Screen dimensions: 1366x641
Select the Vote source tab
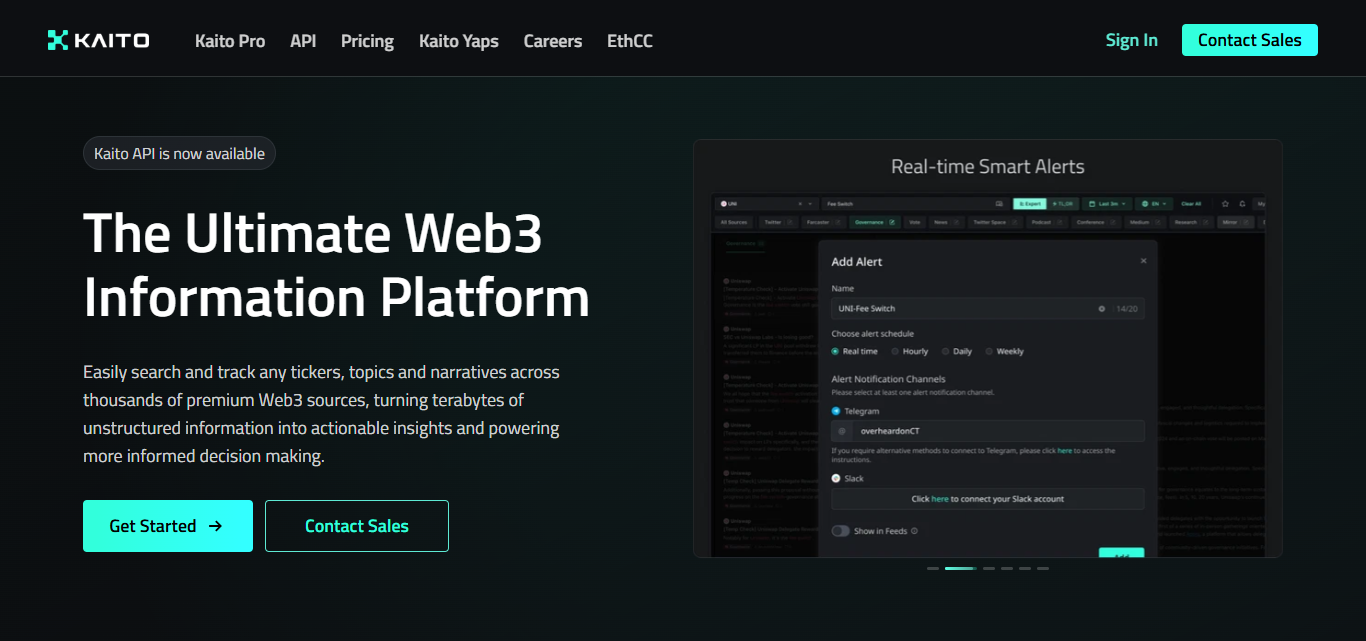tap(915, 222)
